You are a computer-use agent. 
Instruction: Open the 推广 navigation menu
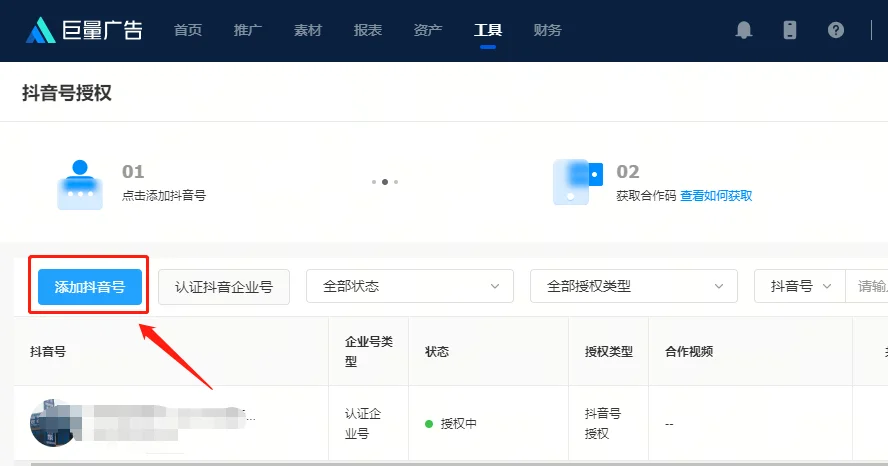[x=248, y=30]
